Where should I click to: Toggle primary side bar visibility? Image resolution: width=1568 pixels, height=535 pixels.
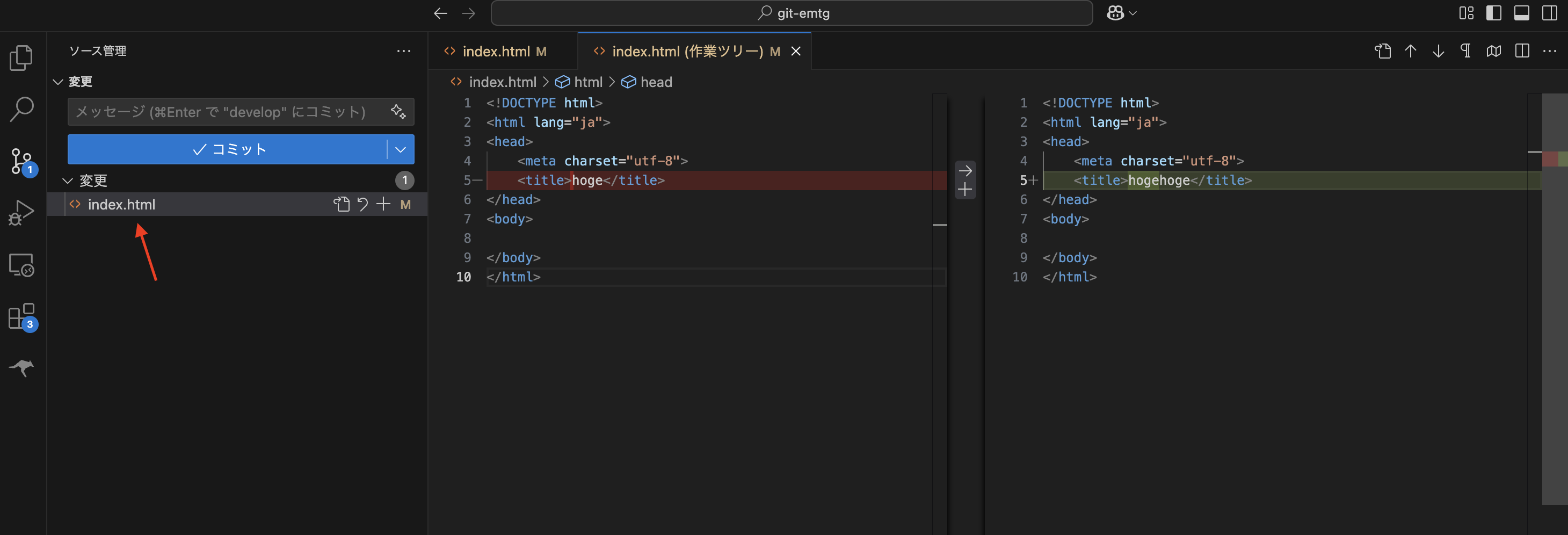click(1494, 13)
